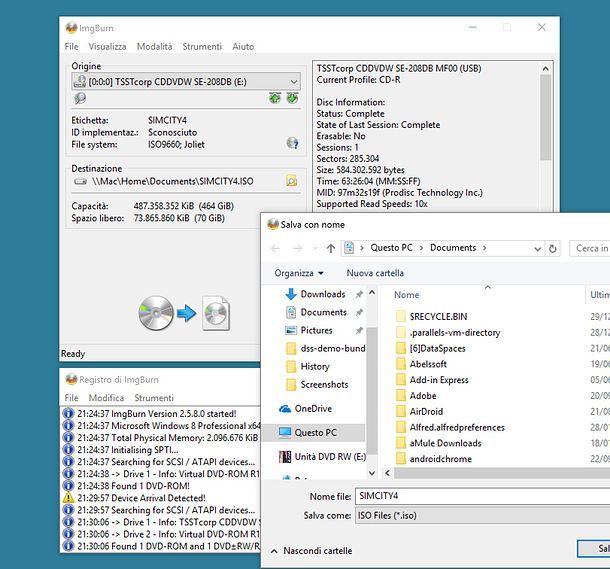Open the Strumenti menu in ImgBurn window
The height and width of the screenshot is (569, 610).
[202, 47]
